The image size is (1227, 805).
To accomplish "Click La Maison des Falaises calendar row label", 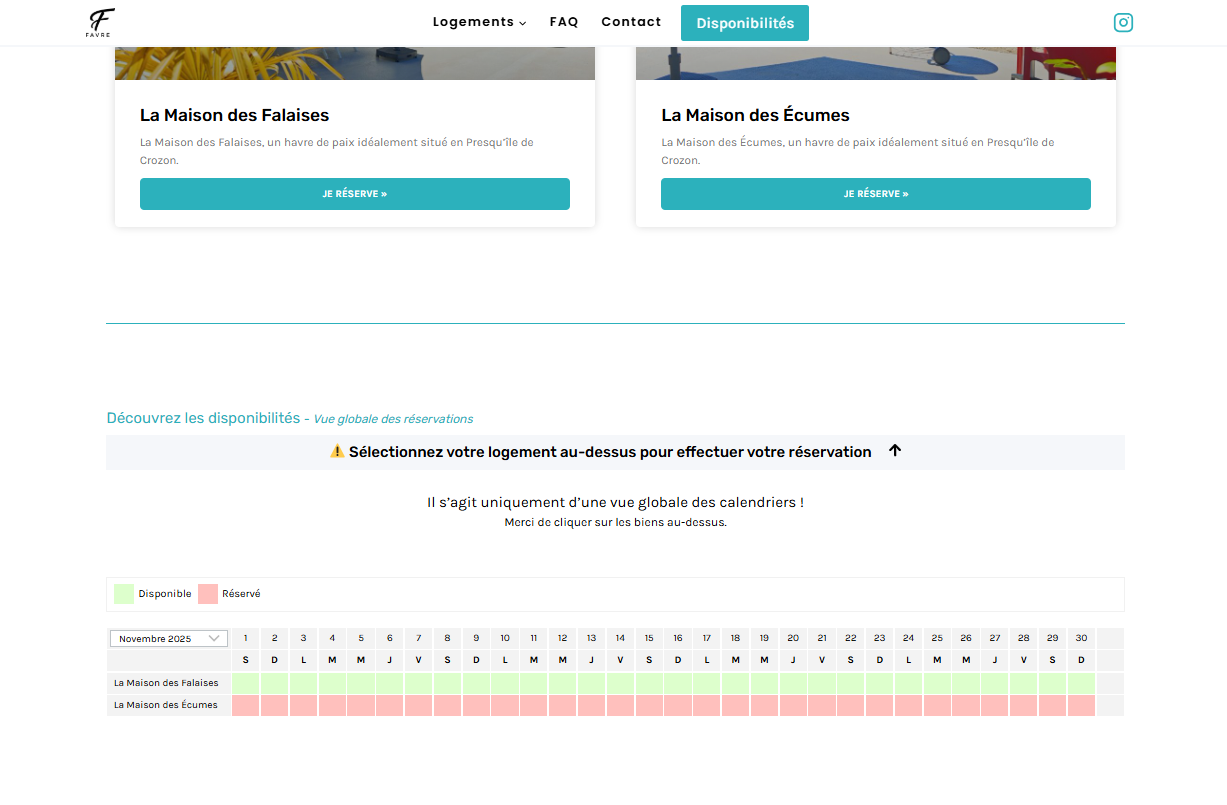I will click(x=166, y=683).
